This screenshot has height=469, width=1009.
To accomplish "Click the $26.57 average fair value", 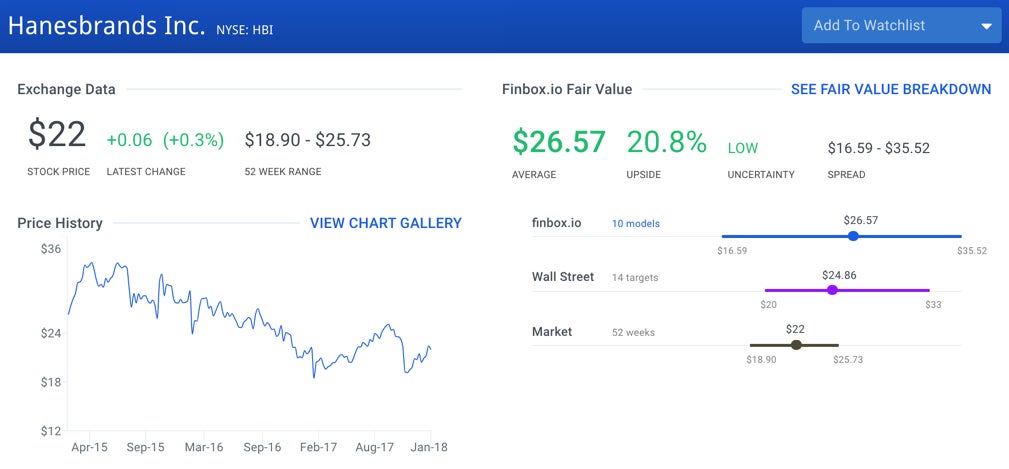I will [x=559, y=142].
